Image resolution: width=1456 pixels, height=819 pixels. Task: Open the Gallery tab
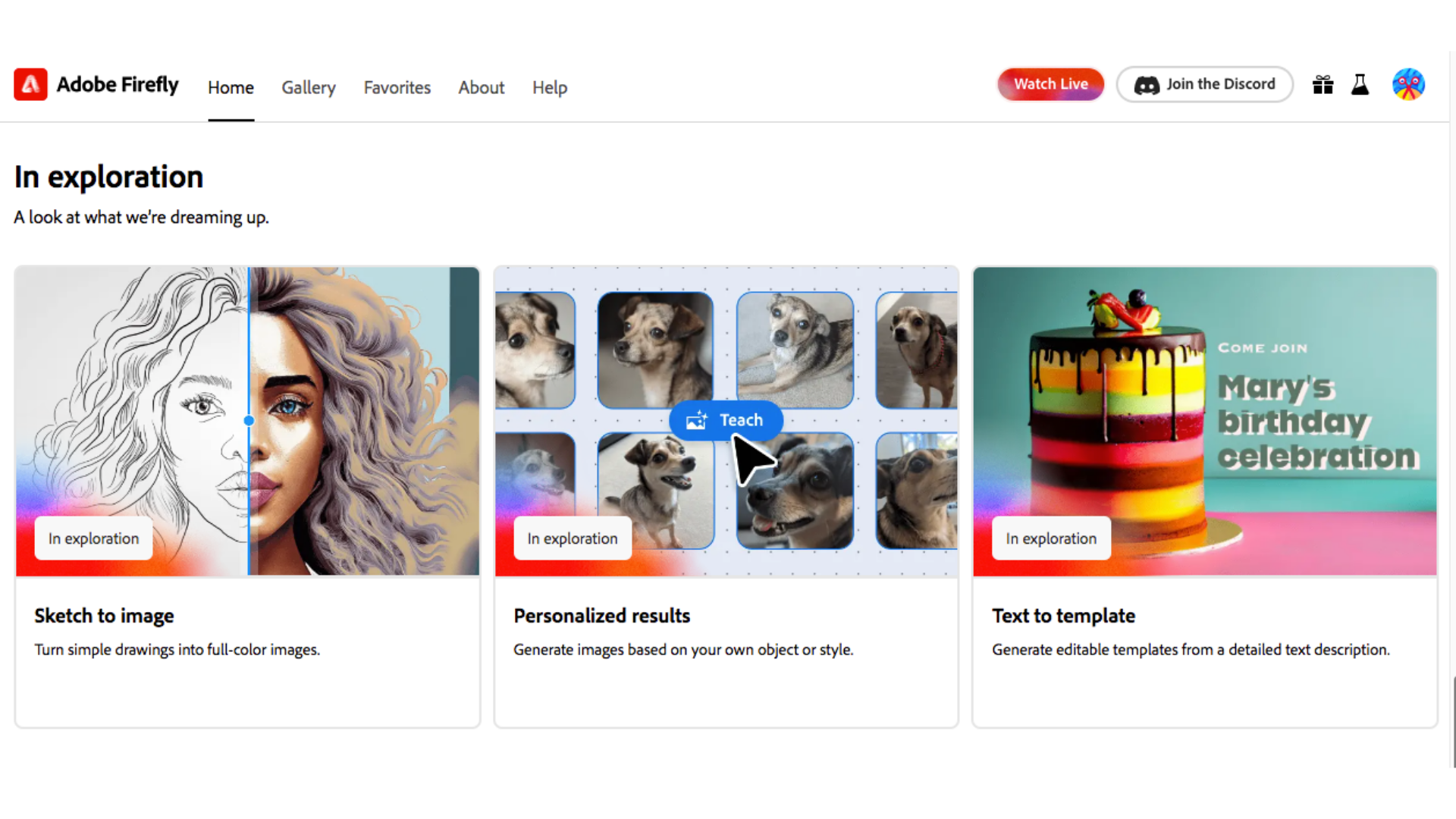[309, 87]
